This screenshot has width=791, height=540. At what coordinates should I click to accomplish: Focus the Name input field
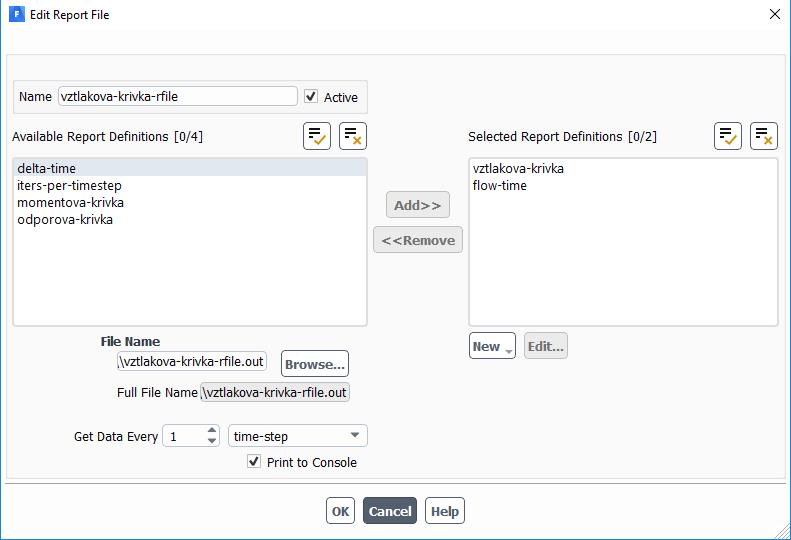click(178, 96)
